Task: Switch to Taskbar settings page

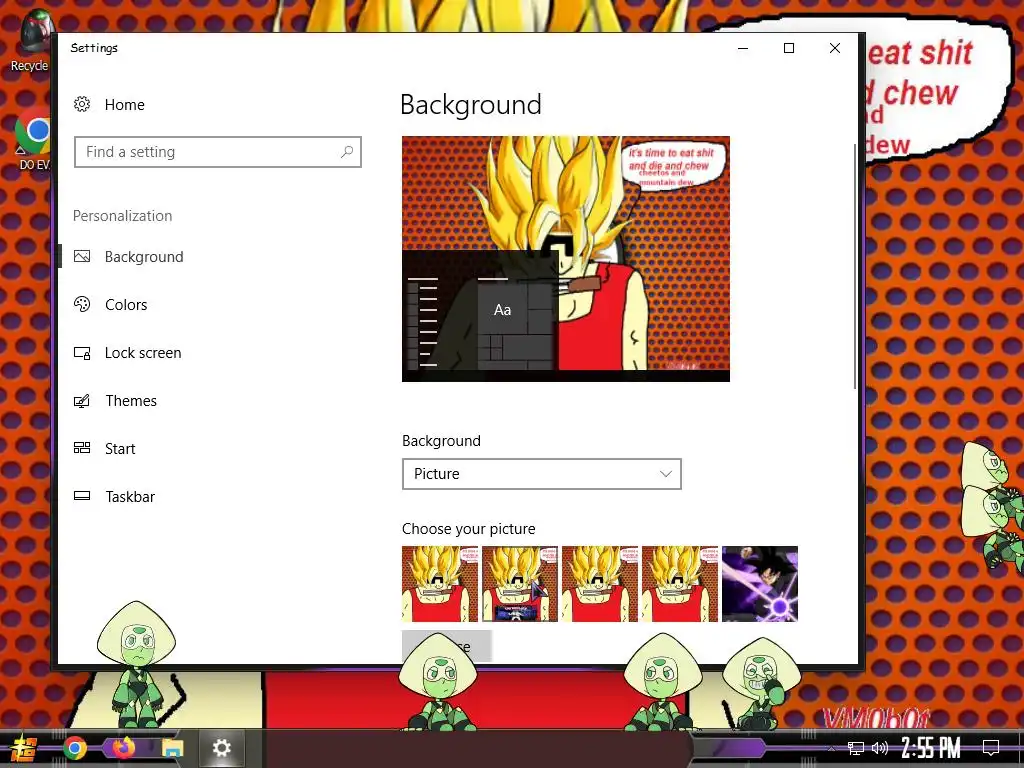Action: pyautogui.click(x=130, y=496)
